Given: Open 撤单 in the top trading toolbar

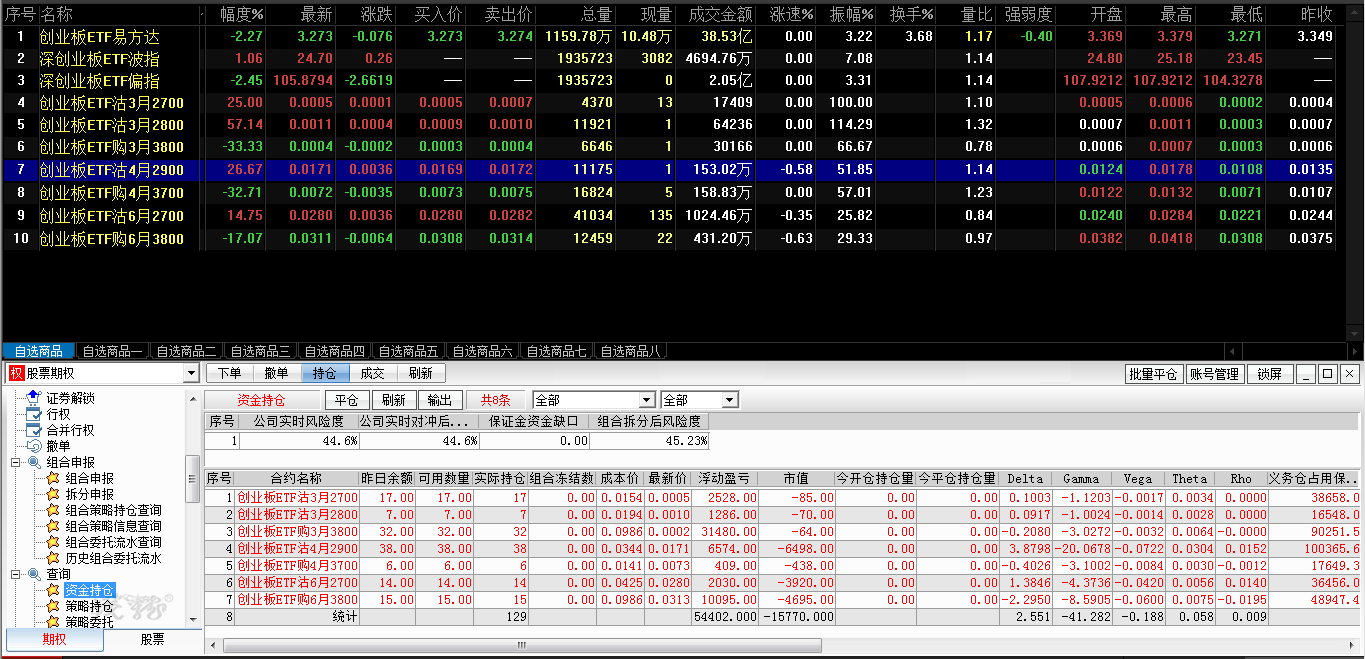Looking at the screenshot, I should 277,373.
